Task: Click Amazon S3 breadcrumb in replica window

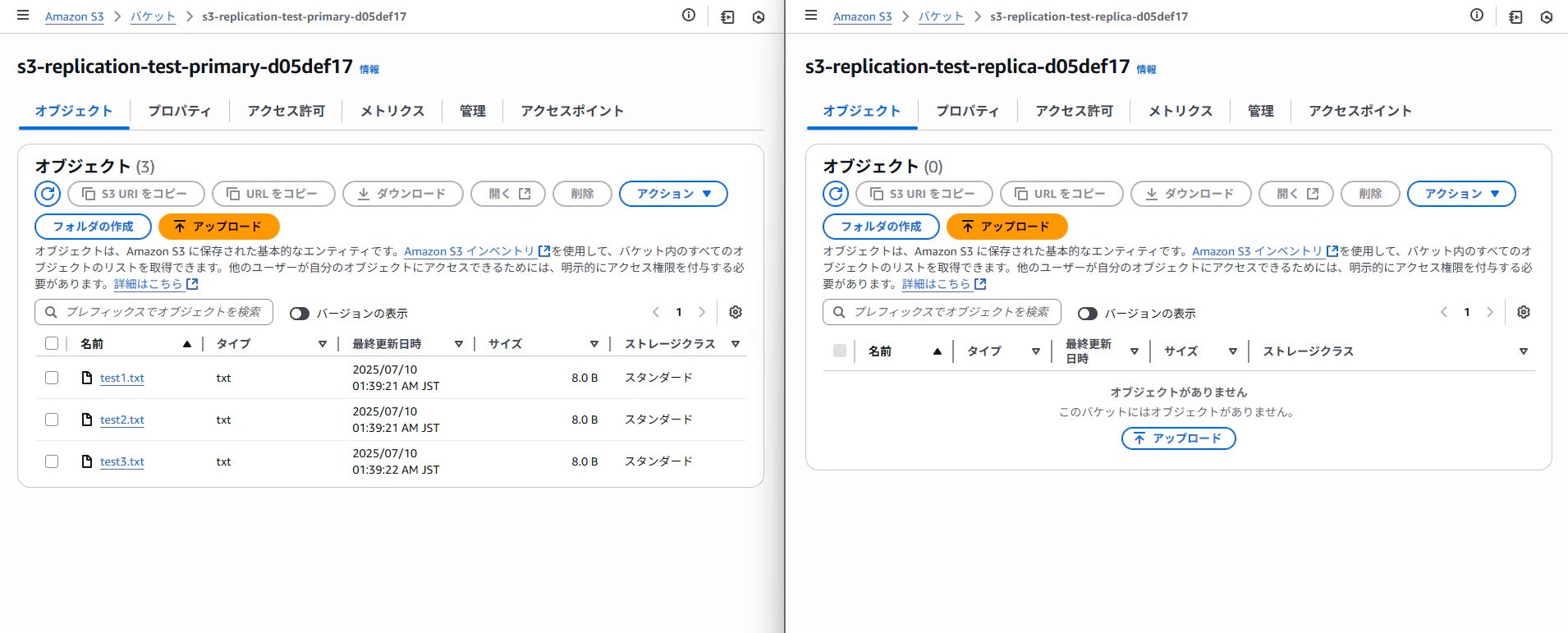Action: point(862,16)
